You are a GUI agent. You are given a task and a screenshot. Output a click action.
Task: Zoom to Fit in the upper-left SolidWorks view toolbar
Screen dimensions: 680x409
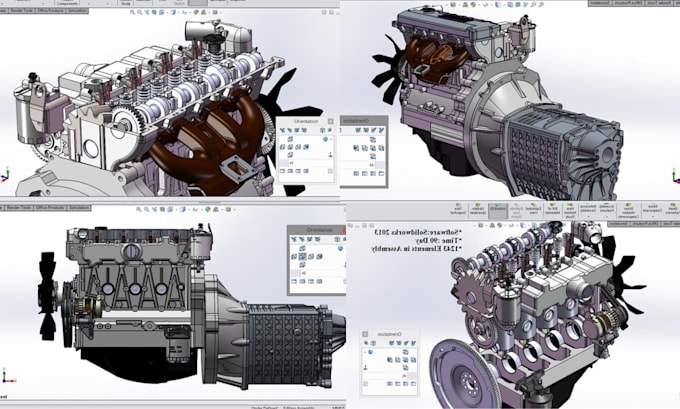pyautogui.click(x=132, y=13)
